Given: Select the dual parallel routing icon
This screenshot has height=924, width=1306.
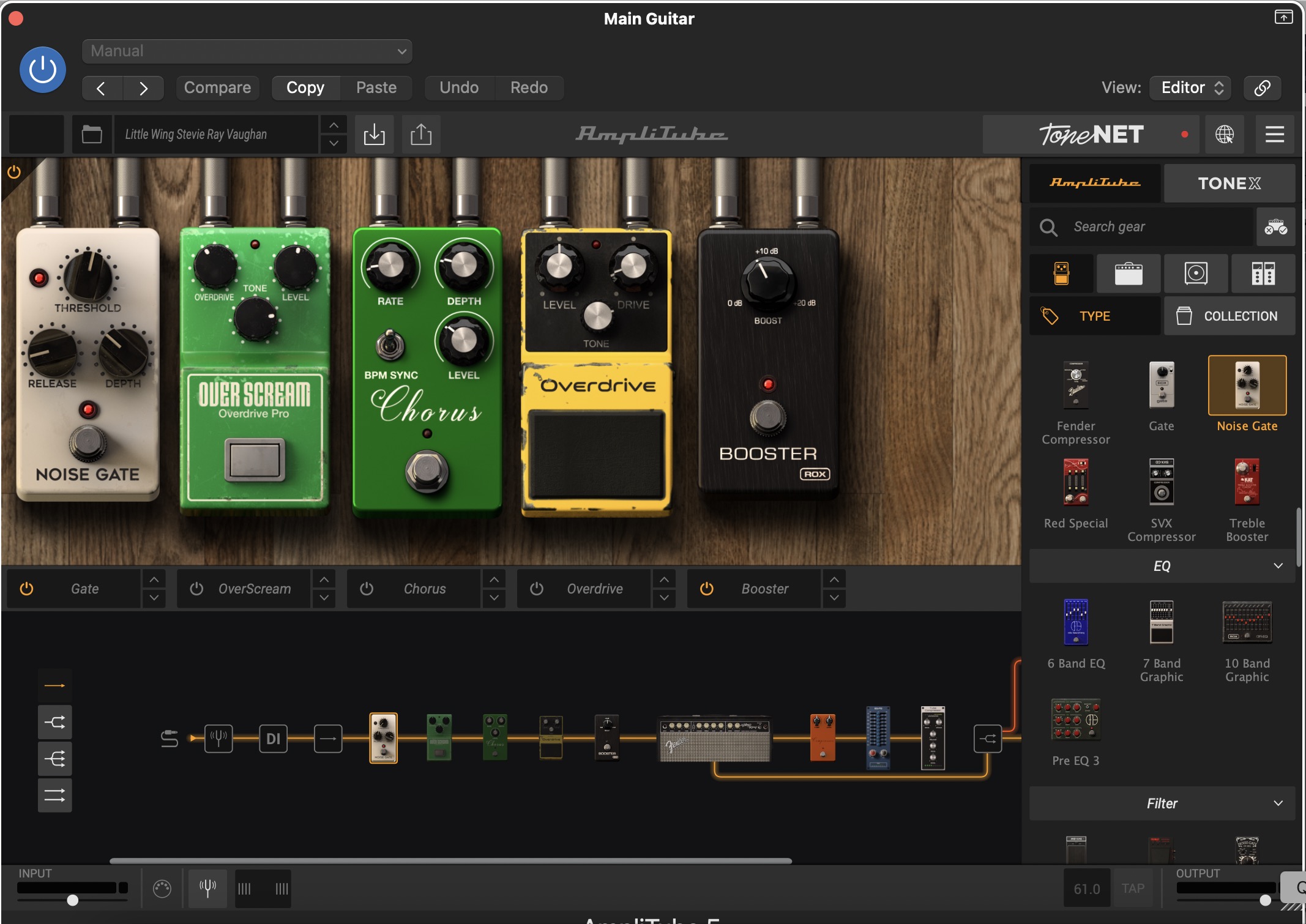Looking at the screenshot, I should point(55,795).
